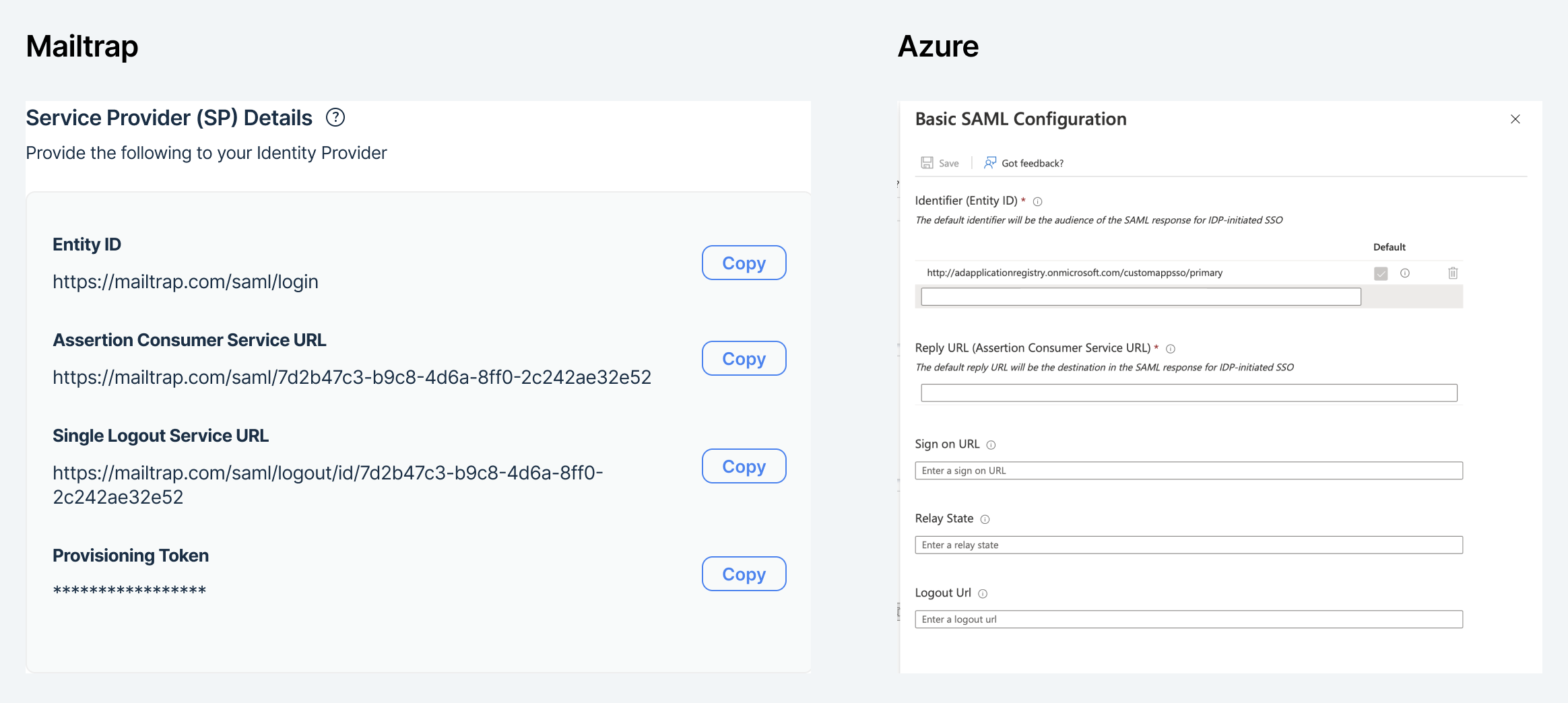Click the adapplicationregistry.onmicrosoft.com identifier text
Viewport: 1568px width, 703px height.
1074,273
